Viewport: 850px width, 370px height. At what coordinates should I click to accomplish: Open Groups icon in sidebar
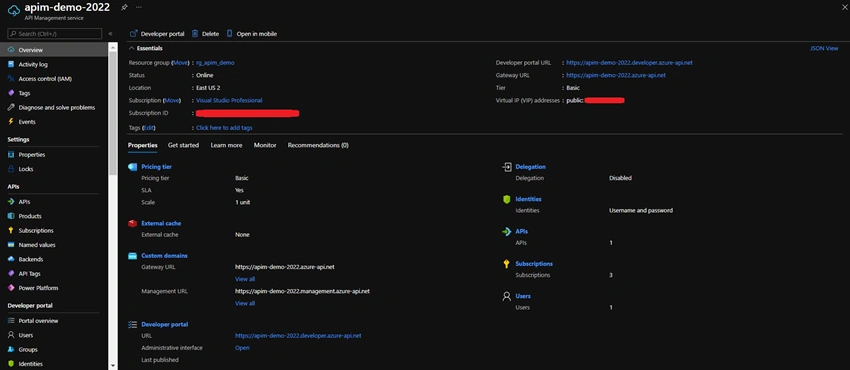pos(11,349)
